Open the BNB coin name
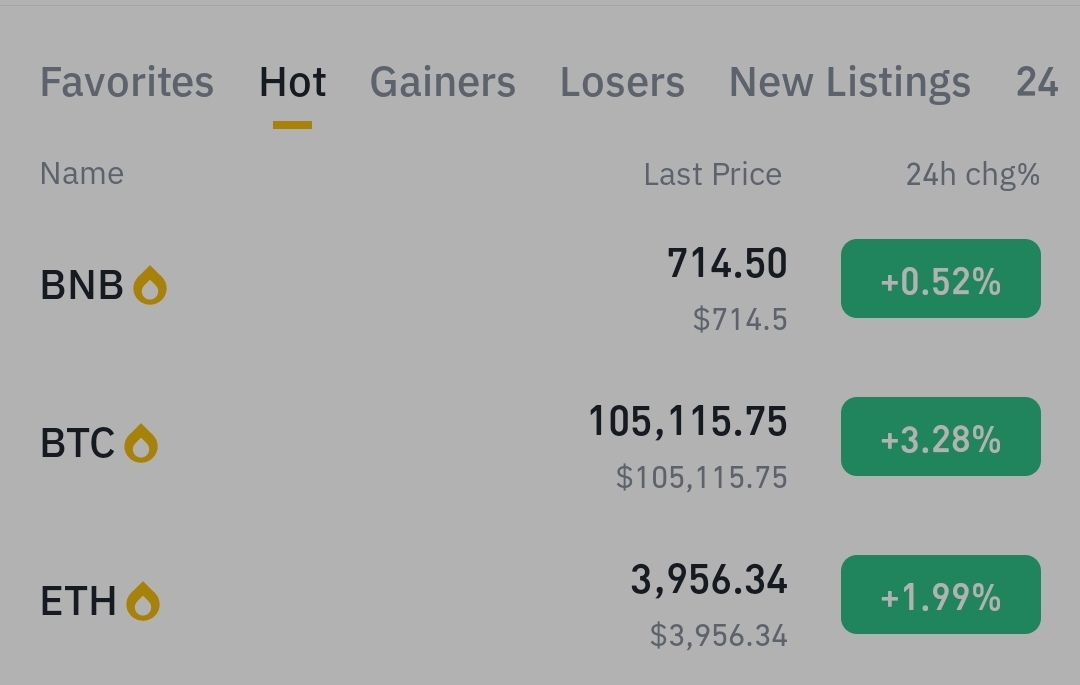Image resolution: width=1080 pixels, height=685 pixels. (82, 286)
